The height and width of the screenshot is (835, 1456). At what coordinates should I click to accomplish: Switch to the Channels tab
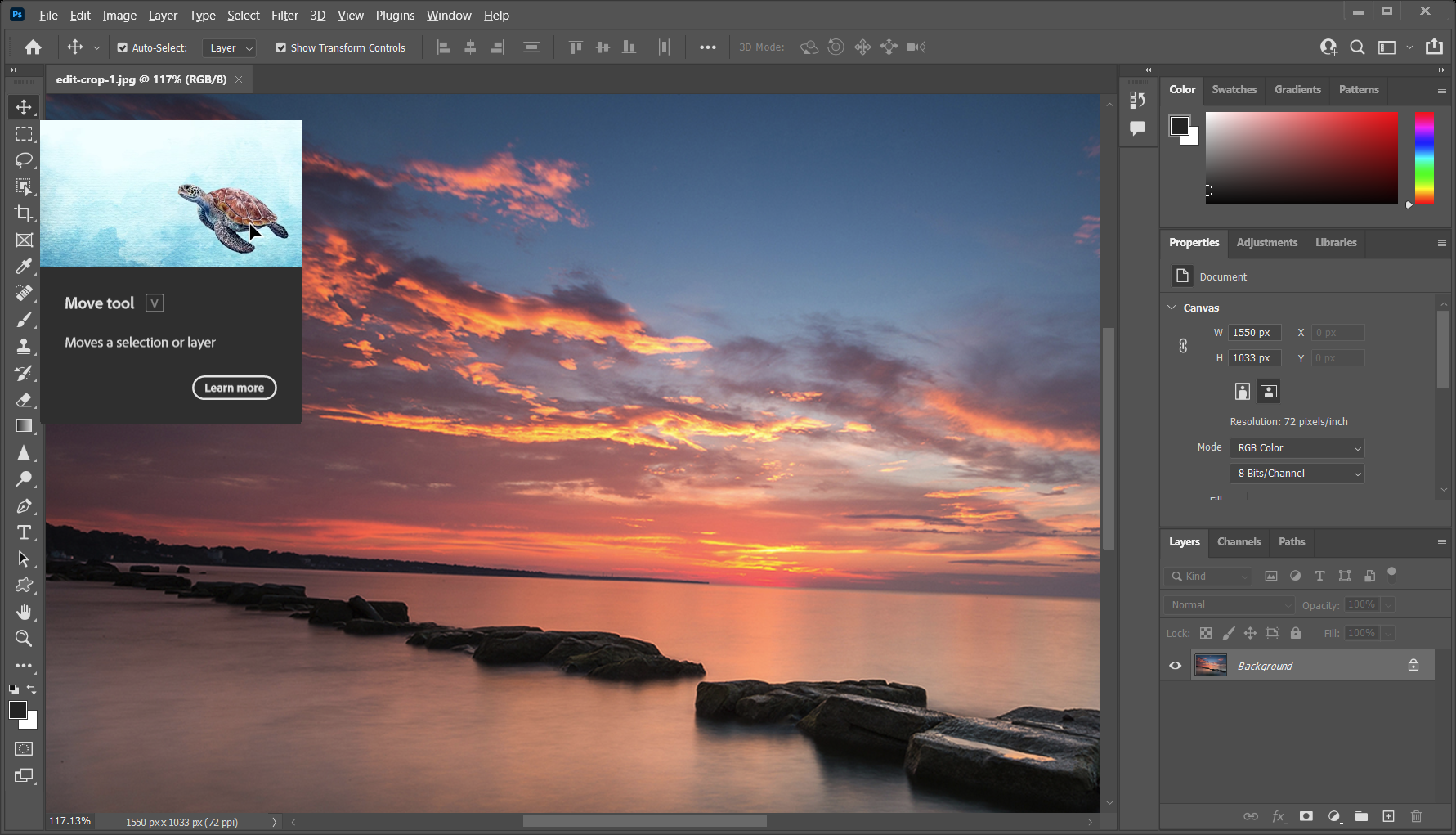(x=1239, y=541)
